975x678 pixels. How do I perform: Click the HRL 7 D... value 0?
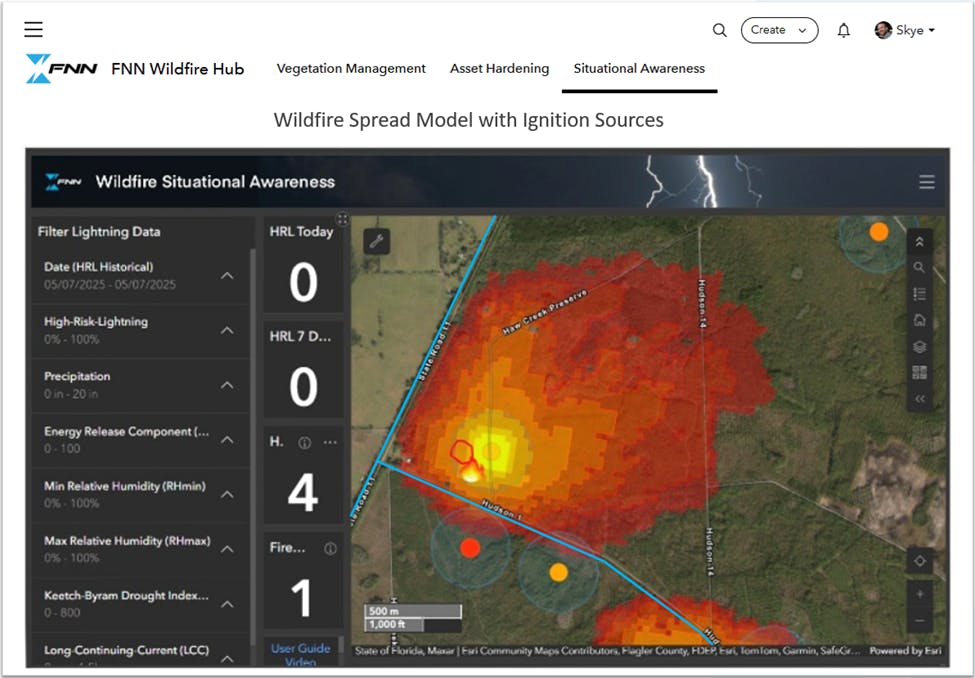pos(303,387)
